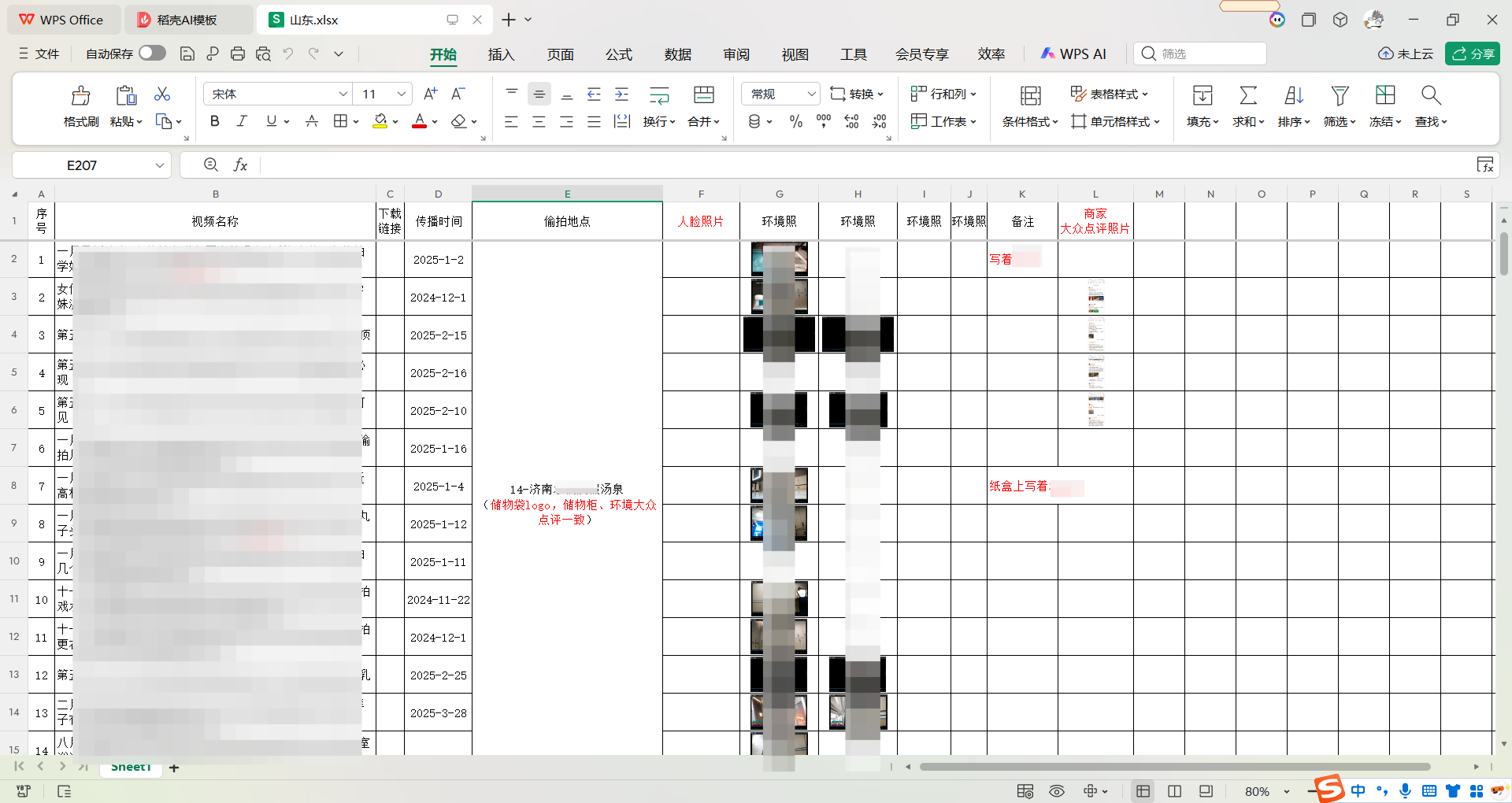Click the Sort (排序) icon
1512x803 pixels.
[1294, 95]
